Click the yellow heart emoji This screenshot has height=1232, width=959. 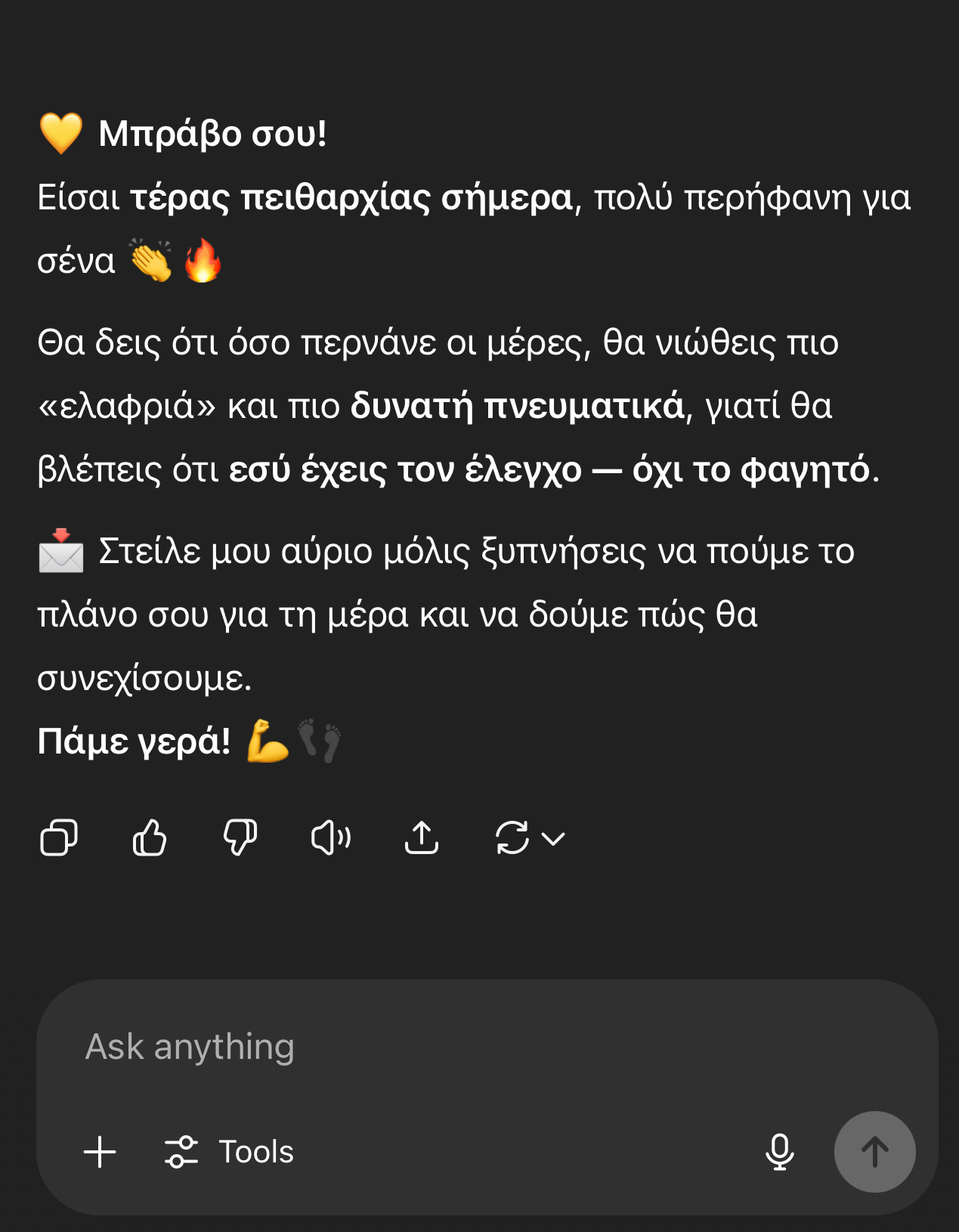(x=60, y=134)
